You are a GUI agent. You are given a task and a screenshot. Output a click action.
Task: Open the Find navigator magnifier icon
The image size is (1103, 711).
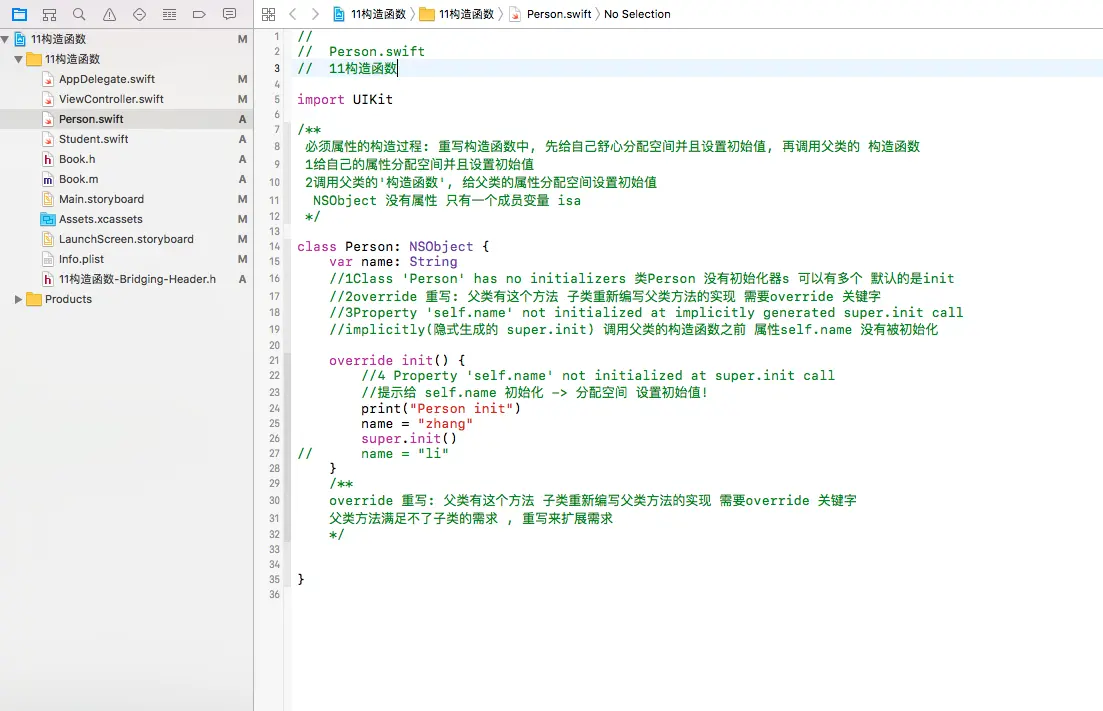point(79,14)
